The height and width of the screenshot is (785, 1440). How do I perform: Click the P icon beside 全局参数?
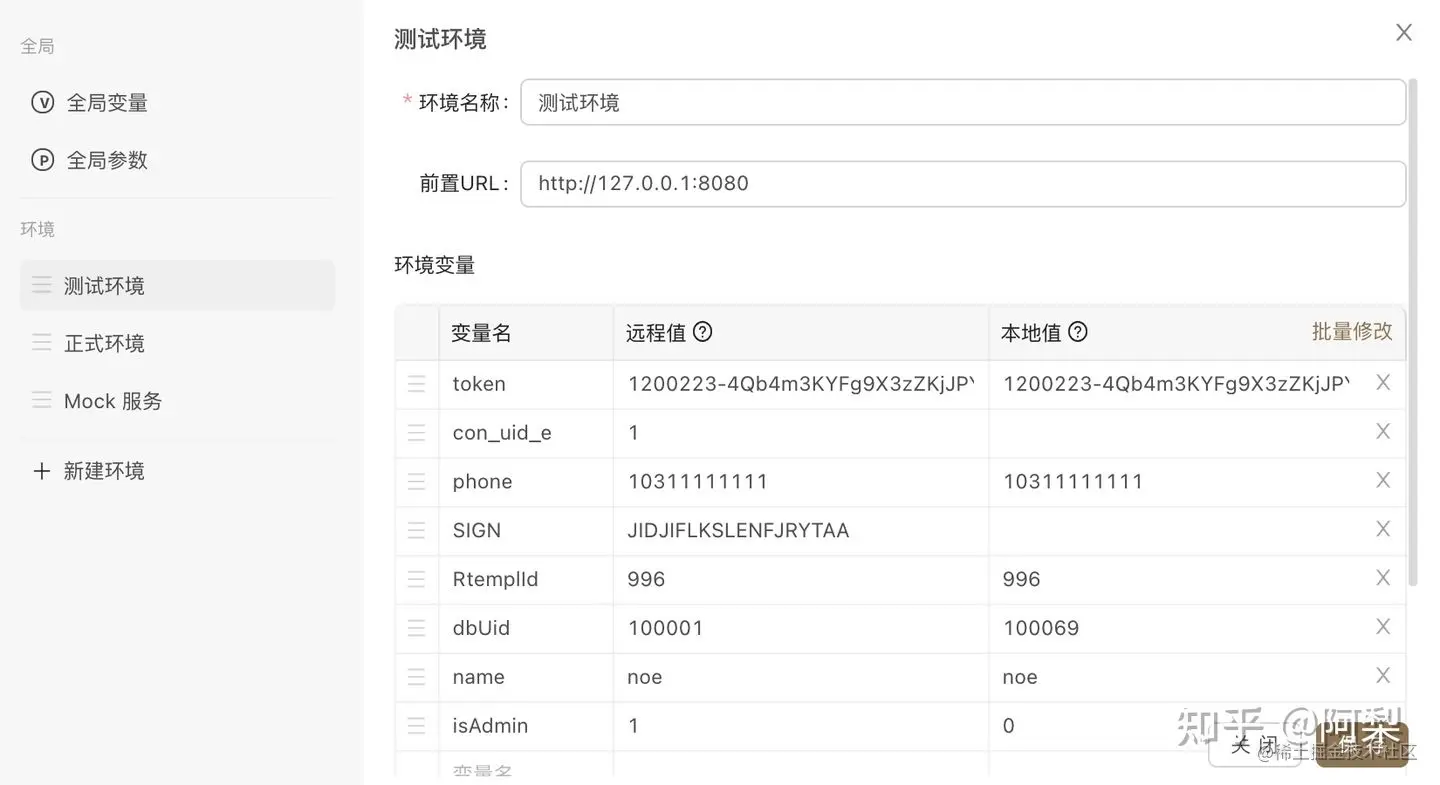(42, 159)
